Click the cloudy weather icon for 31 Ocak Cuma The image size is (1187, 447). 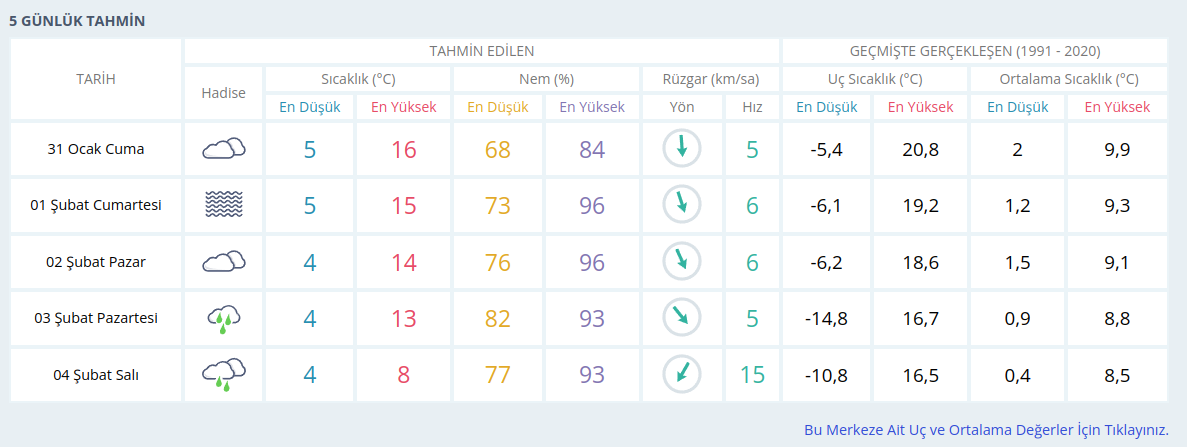tap(224, 150)
